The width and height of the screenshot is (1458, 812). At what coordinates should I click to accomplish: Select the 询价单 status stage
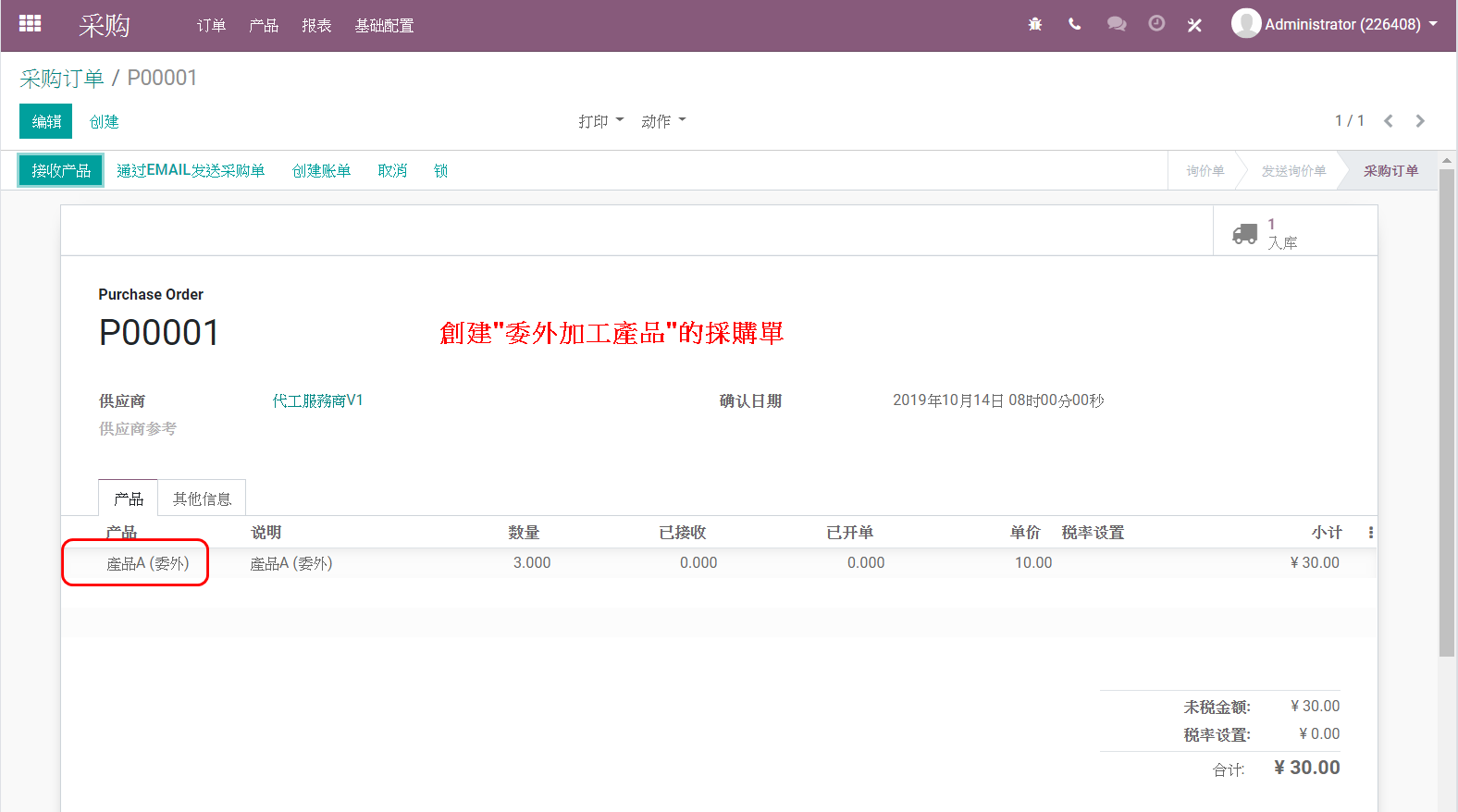(x=1205, y=171)
